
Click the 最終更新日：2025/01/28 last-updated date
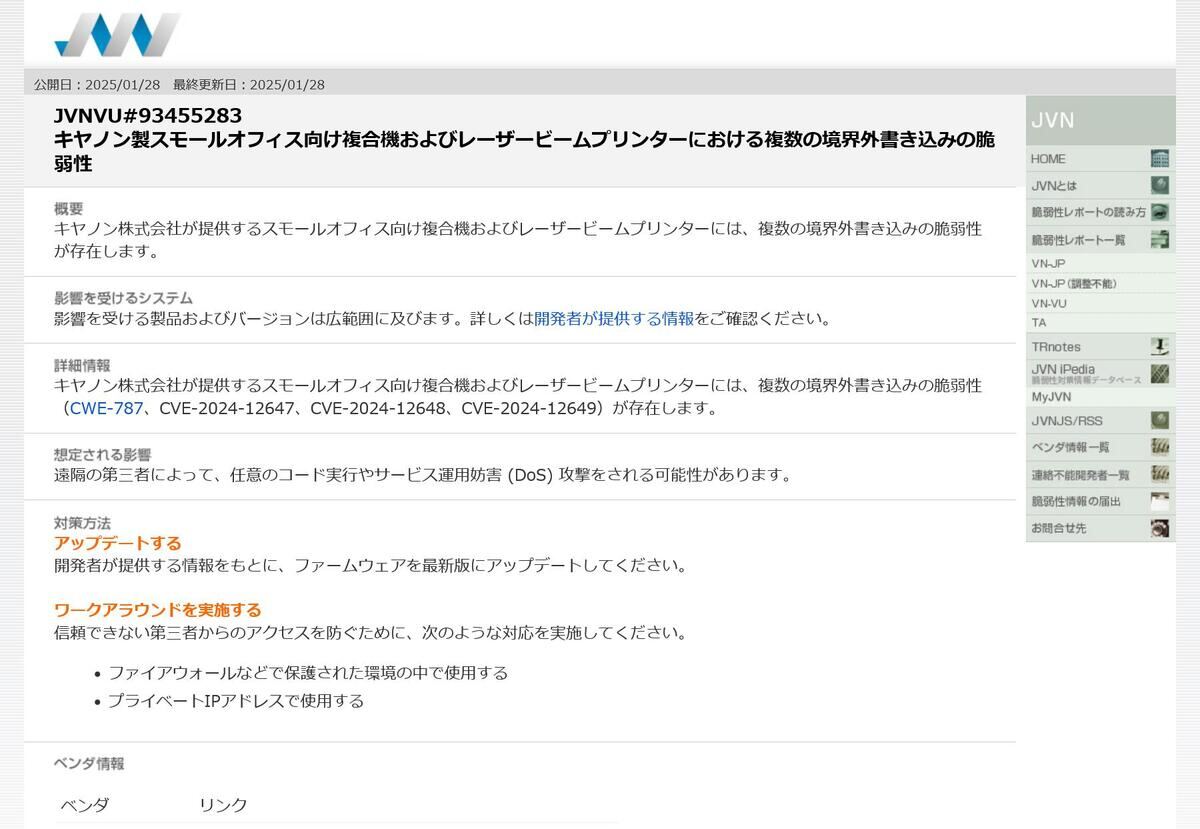click(x=249, y=85)
